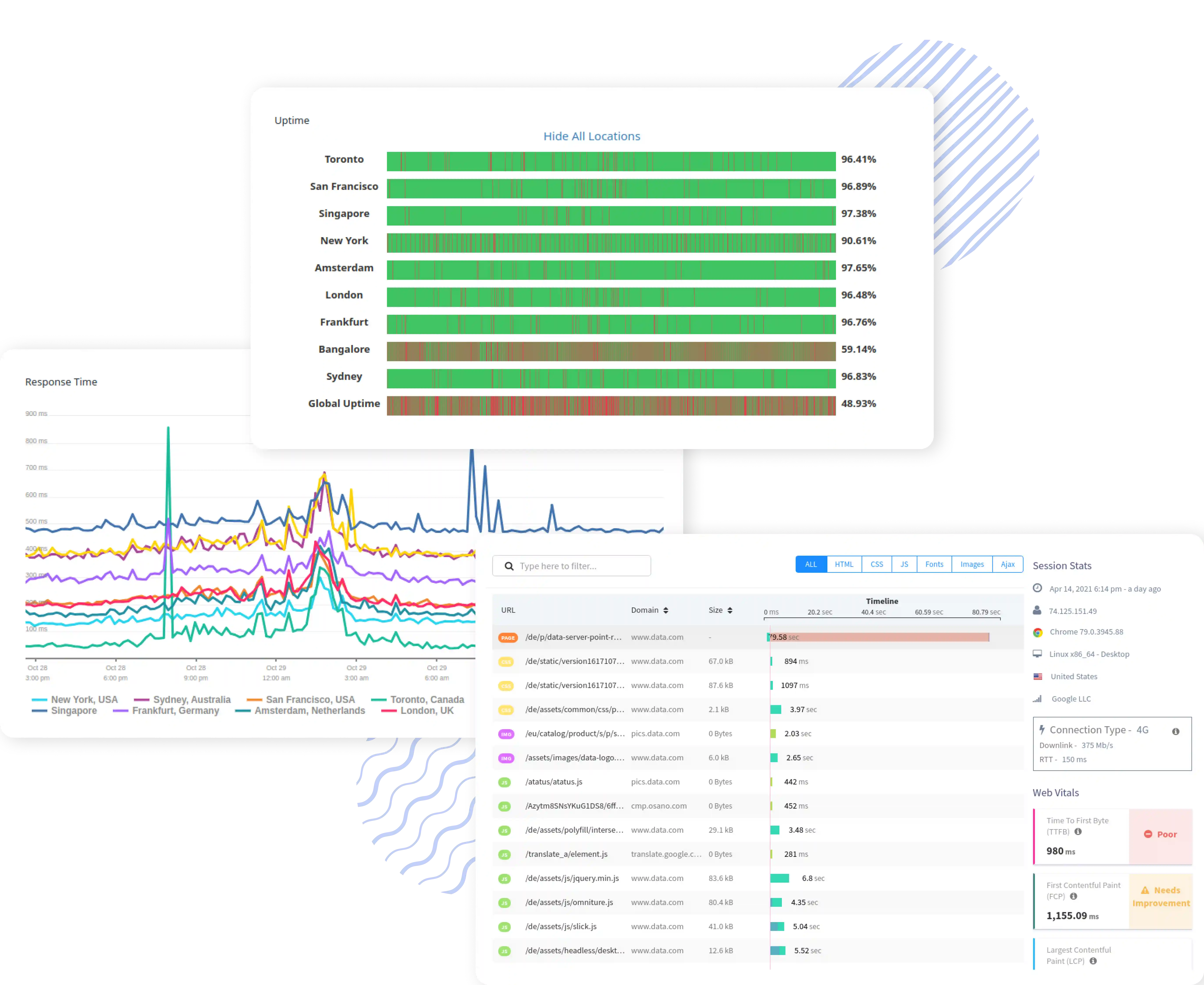Viewport: 1204px width, 985px height.
Task: Focus the 'Type here to filter' search field
Action: pyautogui.click(x=571, y=566)
